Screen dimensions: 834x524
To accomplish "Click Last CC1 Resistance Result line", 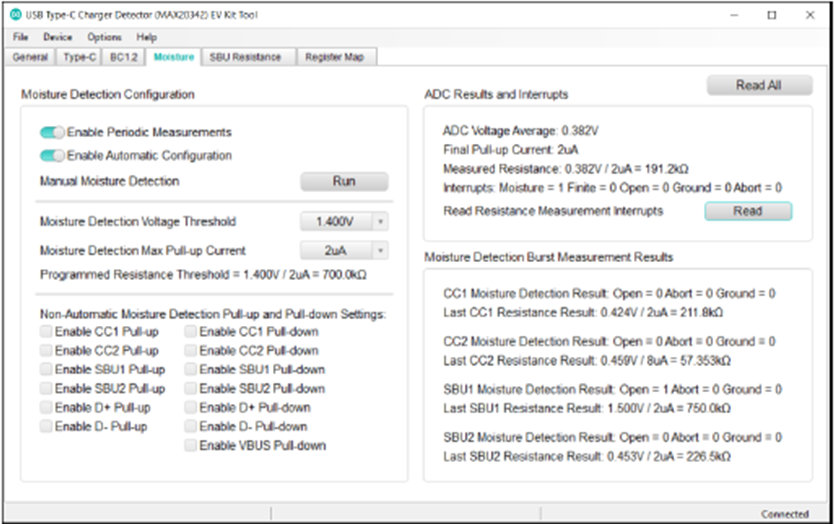I will (583, 312).
